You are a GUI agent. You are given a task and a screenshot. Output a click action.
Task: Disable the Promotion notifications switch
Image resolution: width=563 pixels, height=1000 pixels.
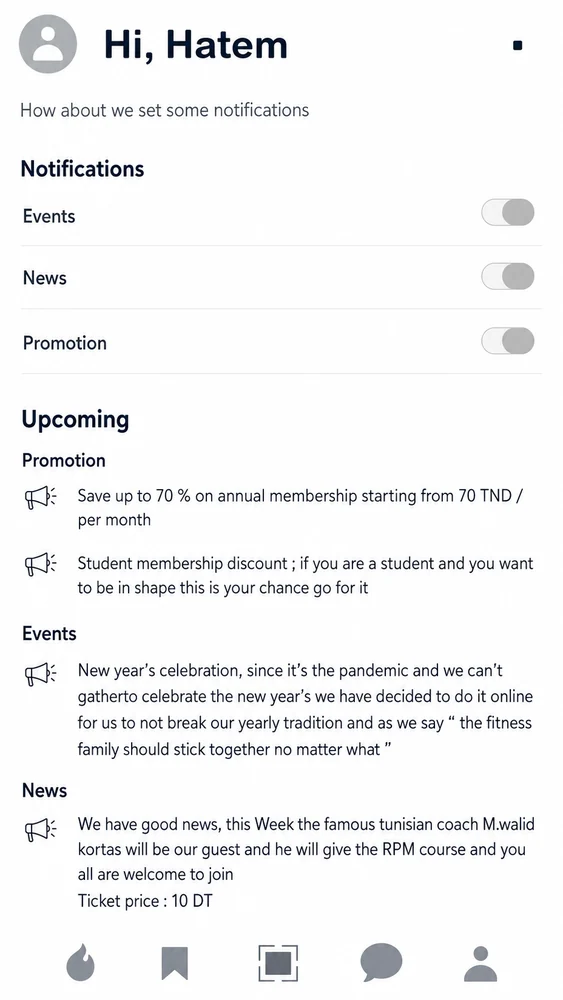[x=508, y=341]
